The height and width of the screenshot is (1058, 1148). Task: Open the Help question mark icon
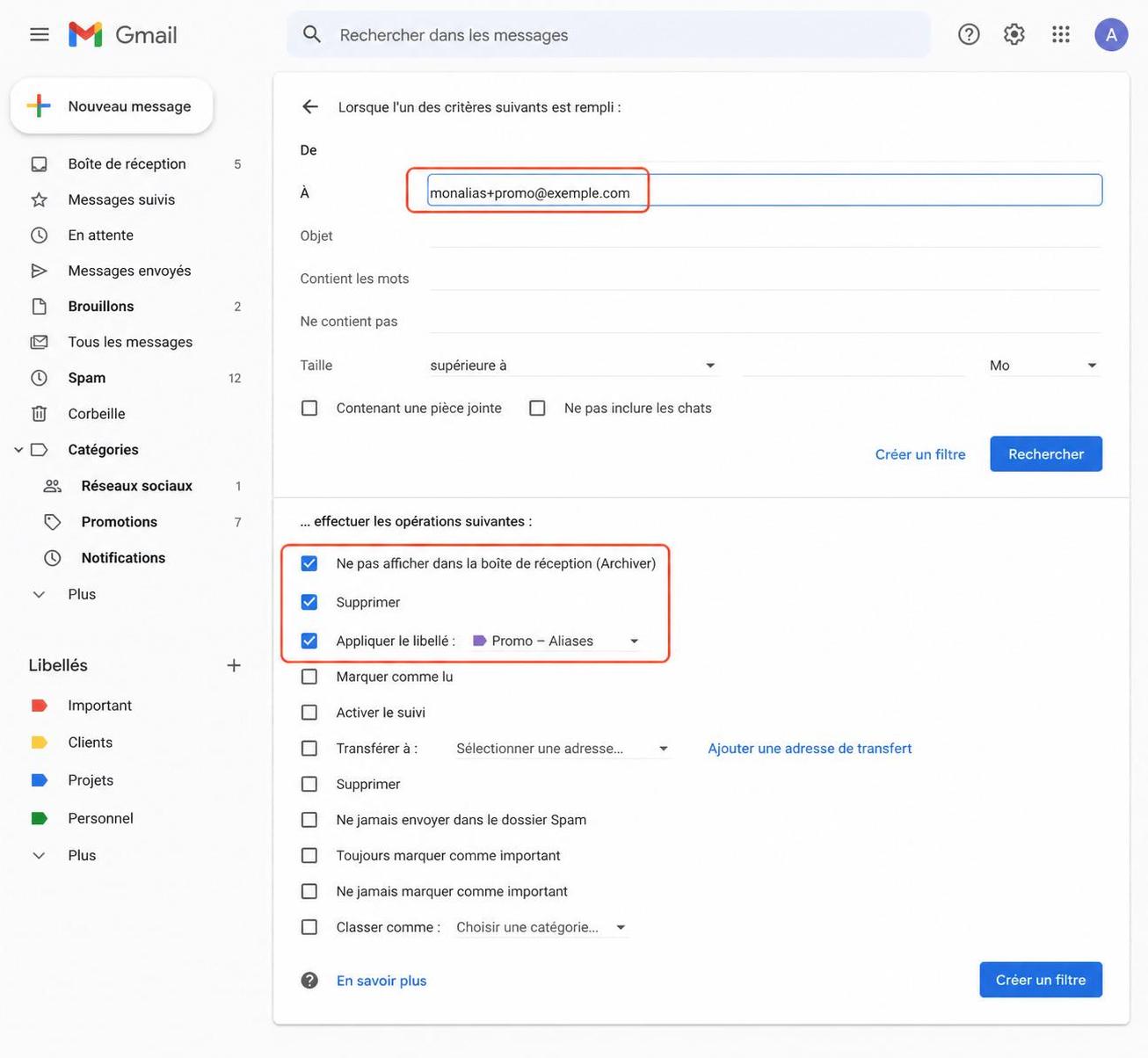click(x=969, y=34)
